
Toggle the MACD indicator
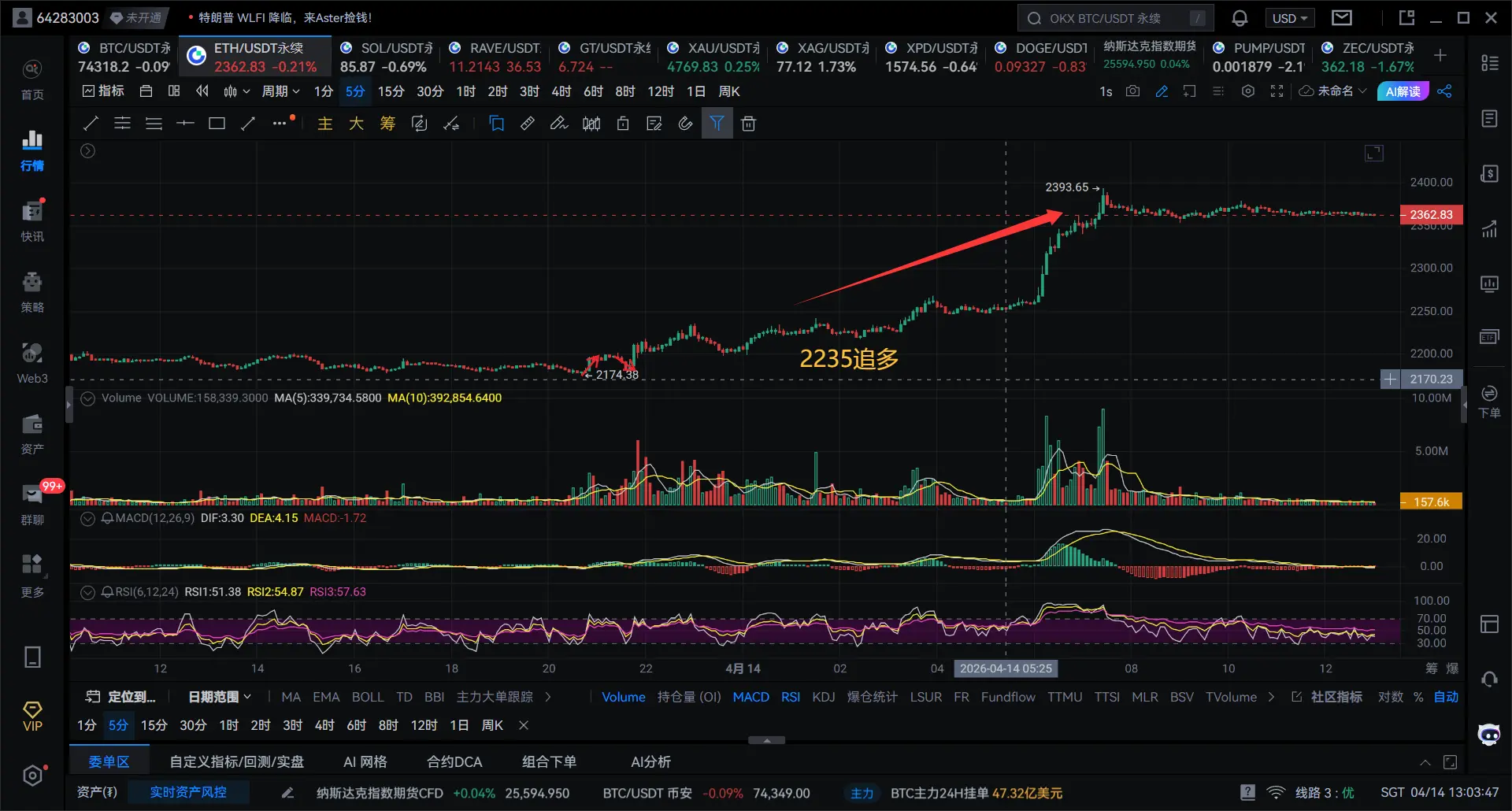pyautogui.click(x=750, y=697)
